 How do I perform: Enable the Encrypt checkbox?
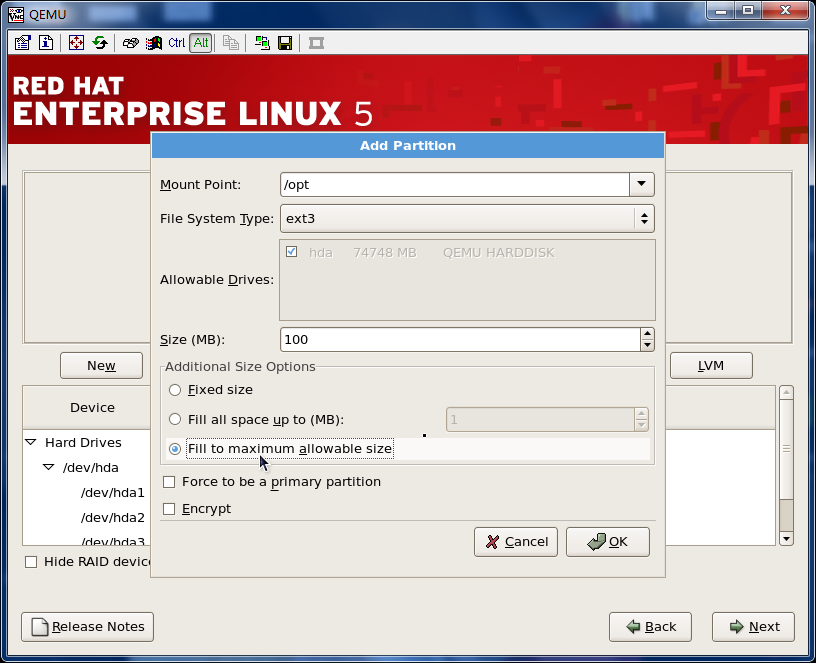click(x=169, y=509)
